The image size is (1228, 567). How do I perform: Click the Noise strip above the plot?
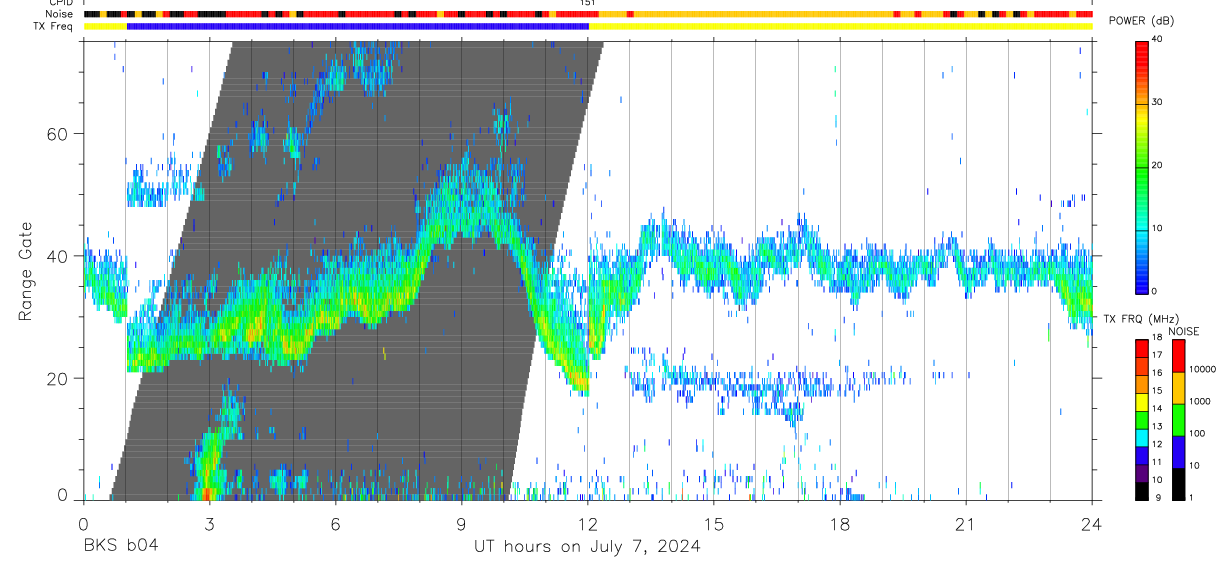pyautogui.click(x=588, y=14)
